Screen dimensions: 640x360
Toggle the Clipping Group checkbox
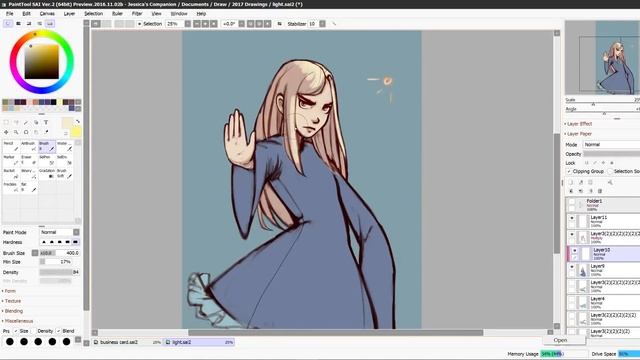coord(569,171)
